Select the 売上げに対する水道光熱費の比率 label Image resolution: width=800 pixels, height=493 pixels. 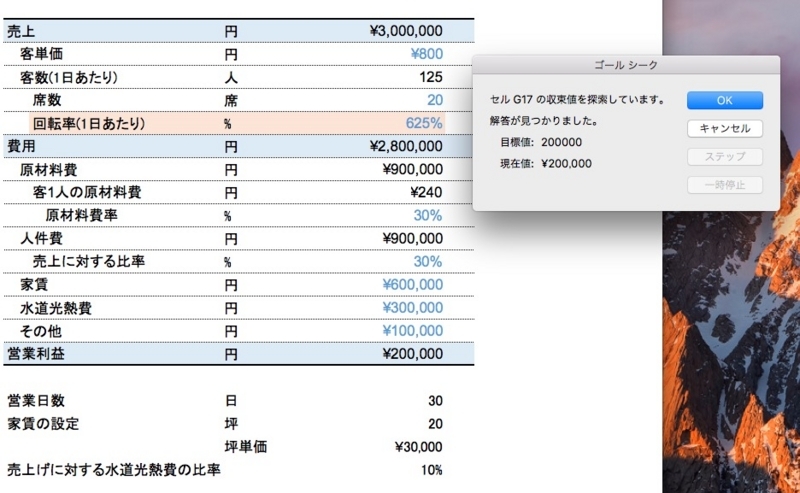pyautogui.click(x=114, y=470)
